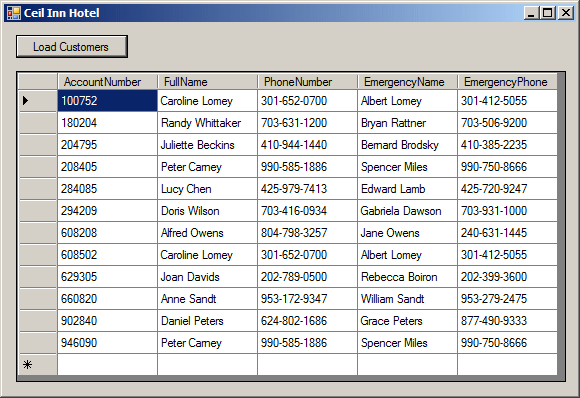Click the Ceil Inn Hotel title bar icon

coord(14,13)
